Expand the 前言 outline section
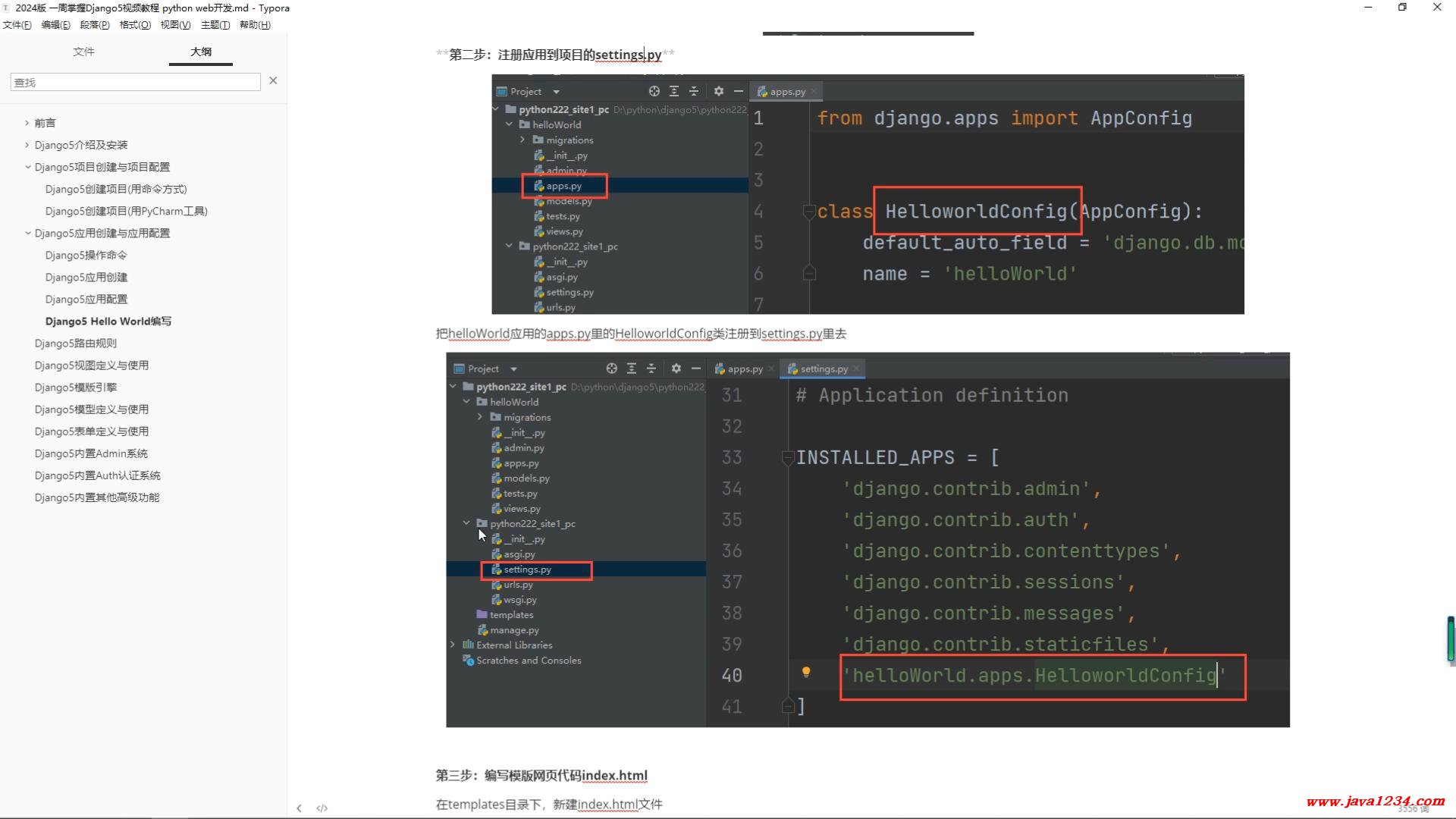The width and height of the screenshot is (1456, 819). [27, 123]
